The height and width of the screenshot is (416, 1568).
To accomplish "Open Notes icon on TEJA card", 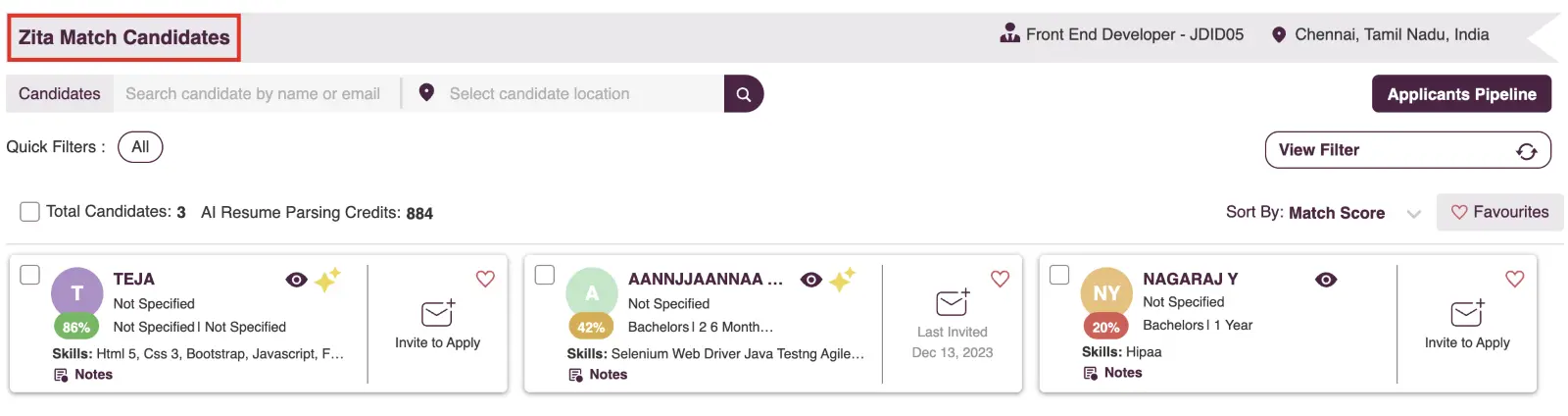I will [x=61, y=375].
